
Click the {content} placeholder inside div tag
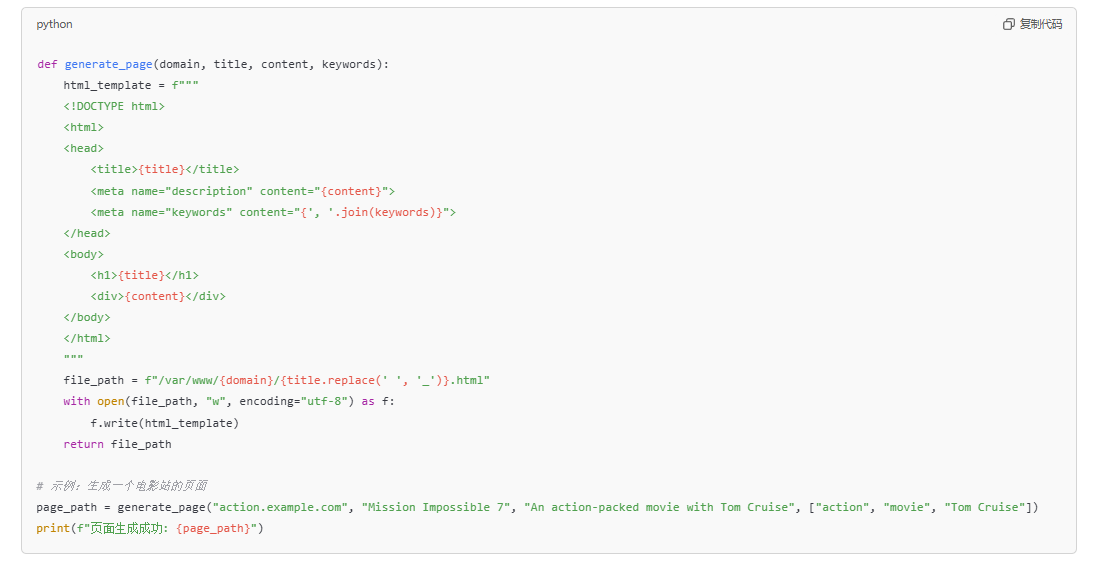coord(154,297)
